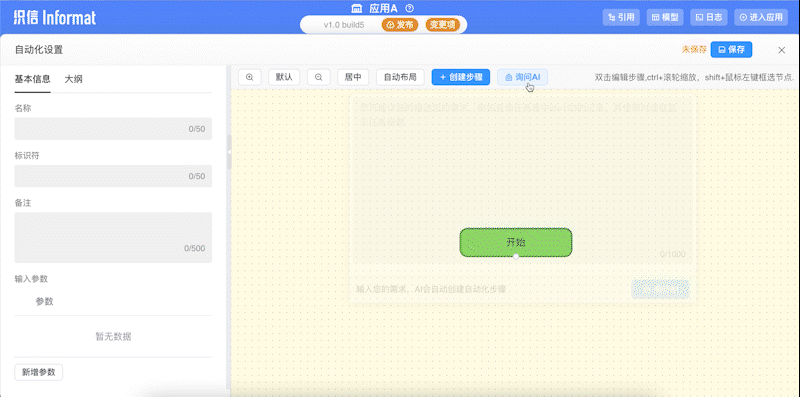The width and height of the screenshot is (800, 397).
Task: Open the 模型 model button
Action: click(x=665, y=17)
